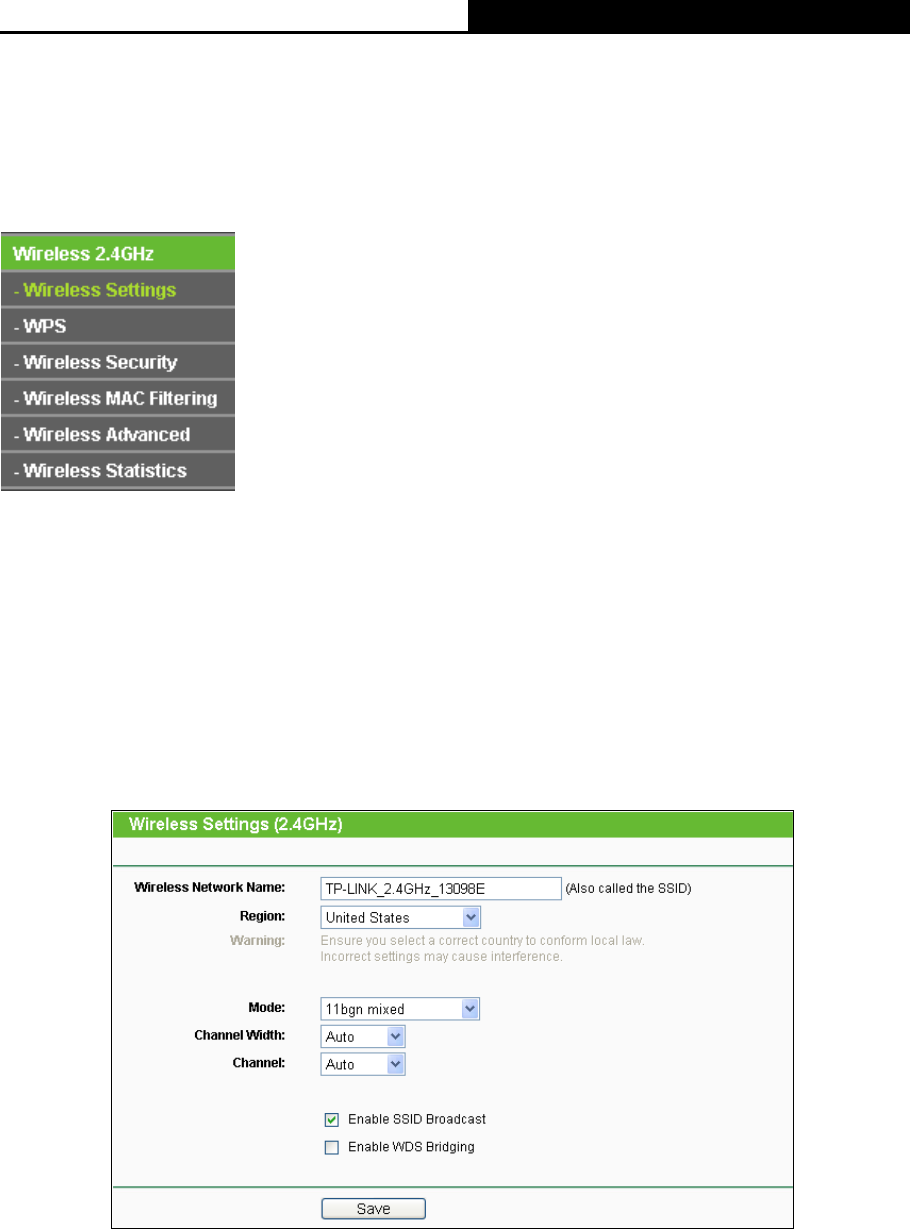The width and height of the screenshot is (910, 1229).
Task: View Wireless Statistics page
Action: pyautogui.click(x=117, y=470)
